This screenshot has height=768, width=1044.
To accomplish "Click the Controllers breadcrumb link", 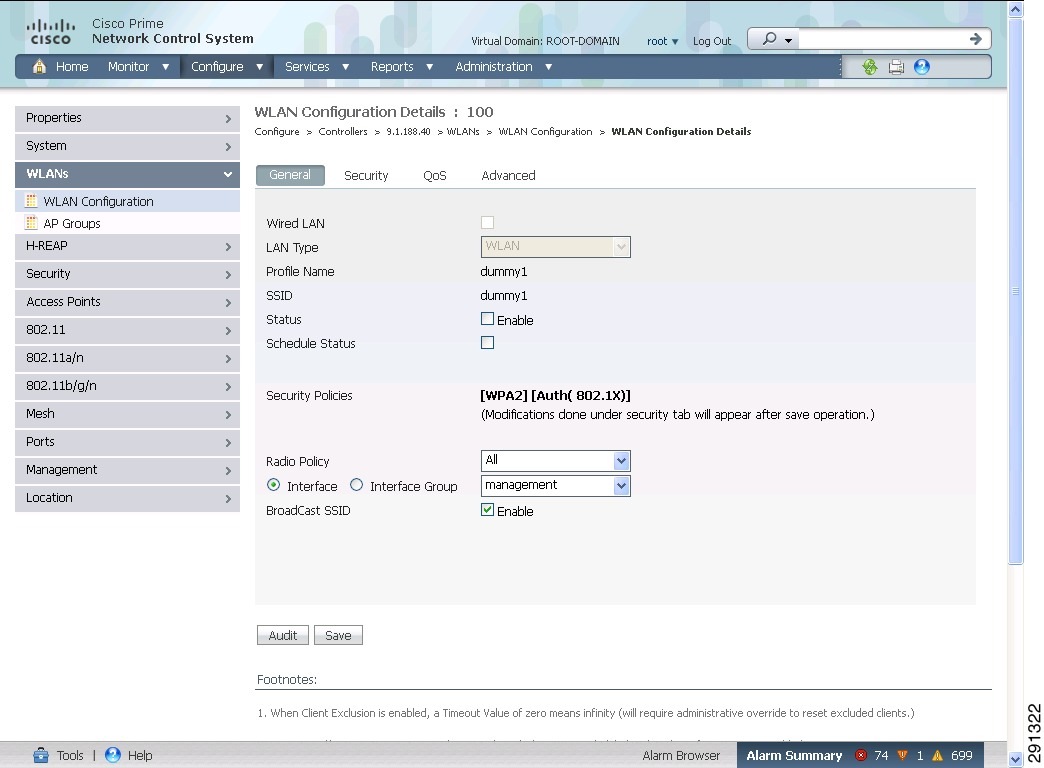I will pos(343,131).
